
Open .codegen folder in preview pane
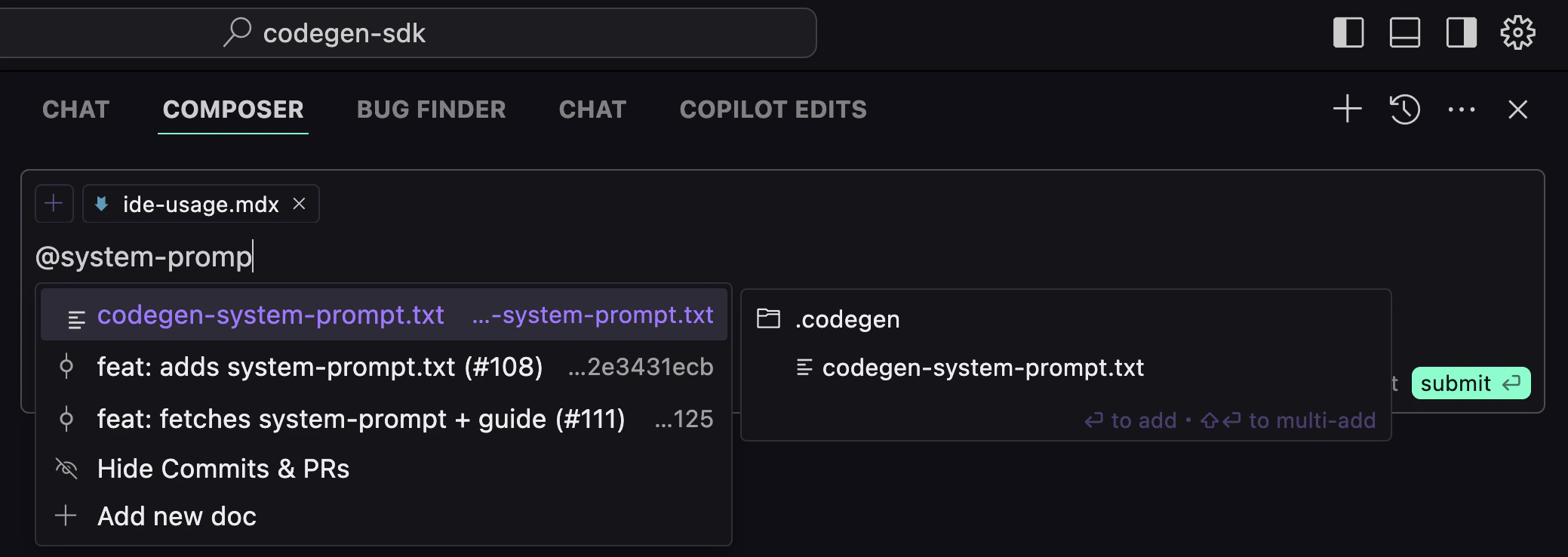pyautogui.click(x=847, y=319)
